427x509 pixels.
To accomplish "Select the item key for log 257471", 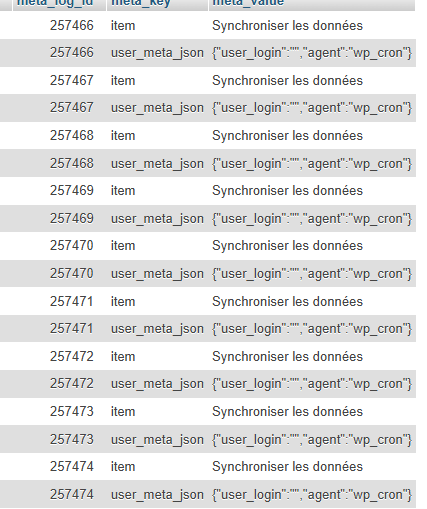I will pyautogui.click(x=123, y=302).
